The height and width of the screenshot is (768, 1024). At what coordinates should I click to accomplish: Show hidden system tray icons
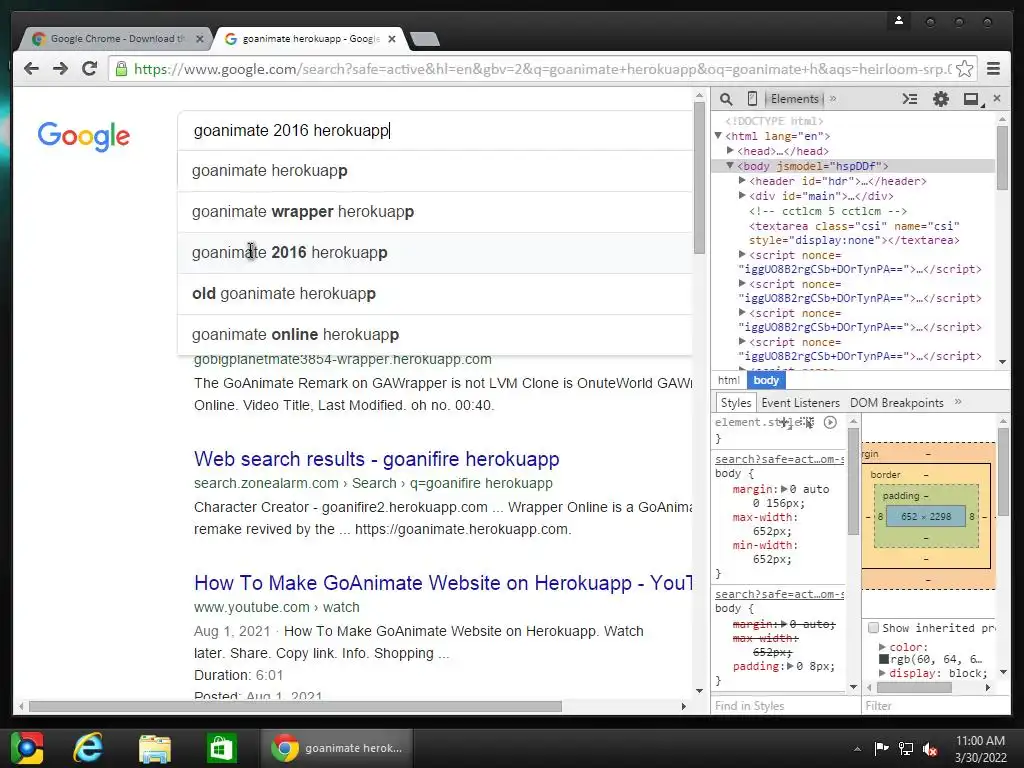tap(857, 749)
